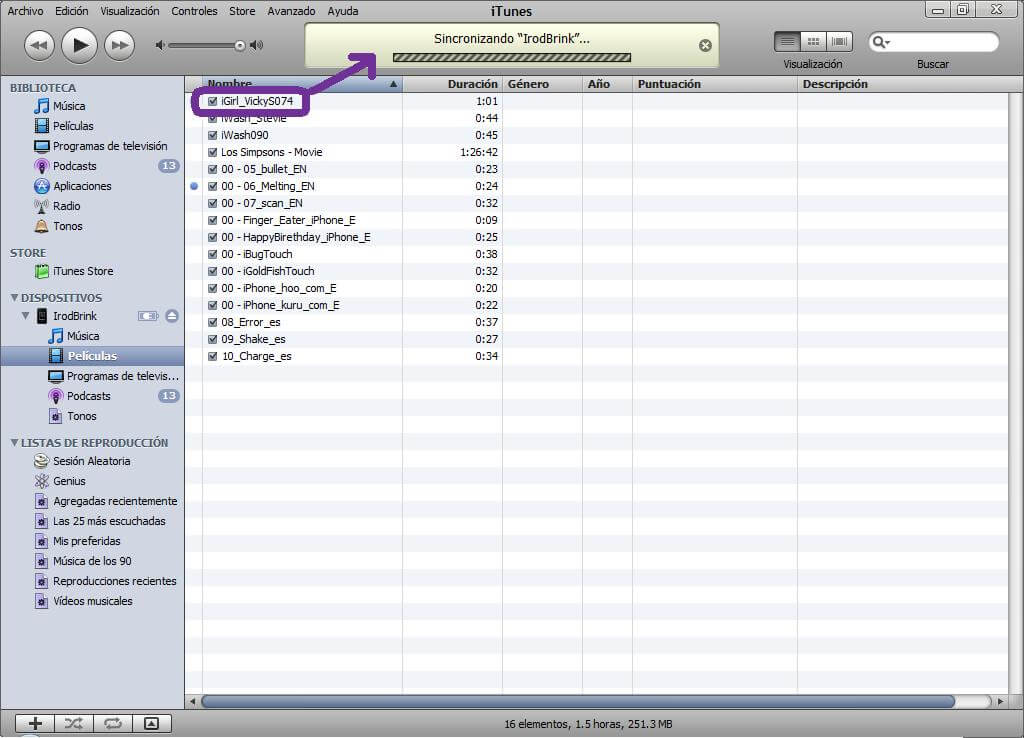1024x738 pixels.
Task: Open the Ayuda menu
Action: point(343,11)
